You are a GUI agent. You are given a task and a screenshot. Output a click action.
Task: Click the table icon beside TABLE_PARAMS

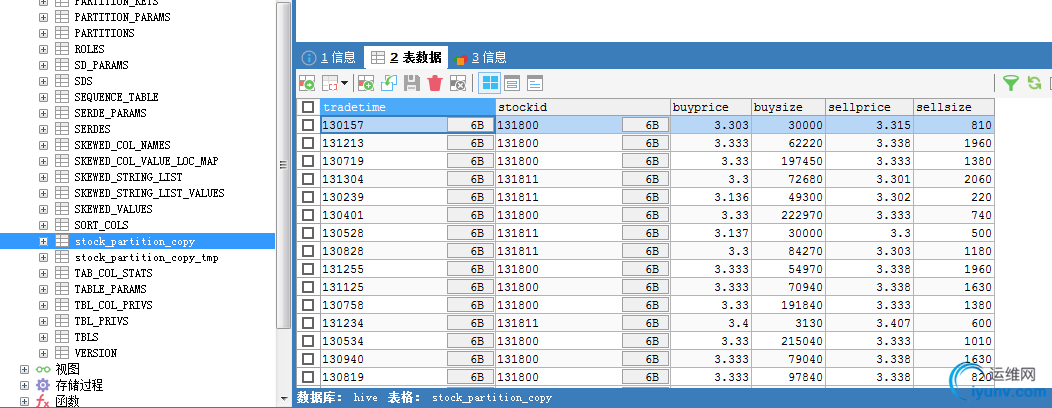coord(62,289)
